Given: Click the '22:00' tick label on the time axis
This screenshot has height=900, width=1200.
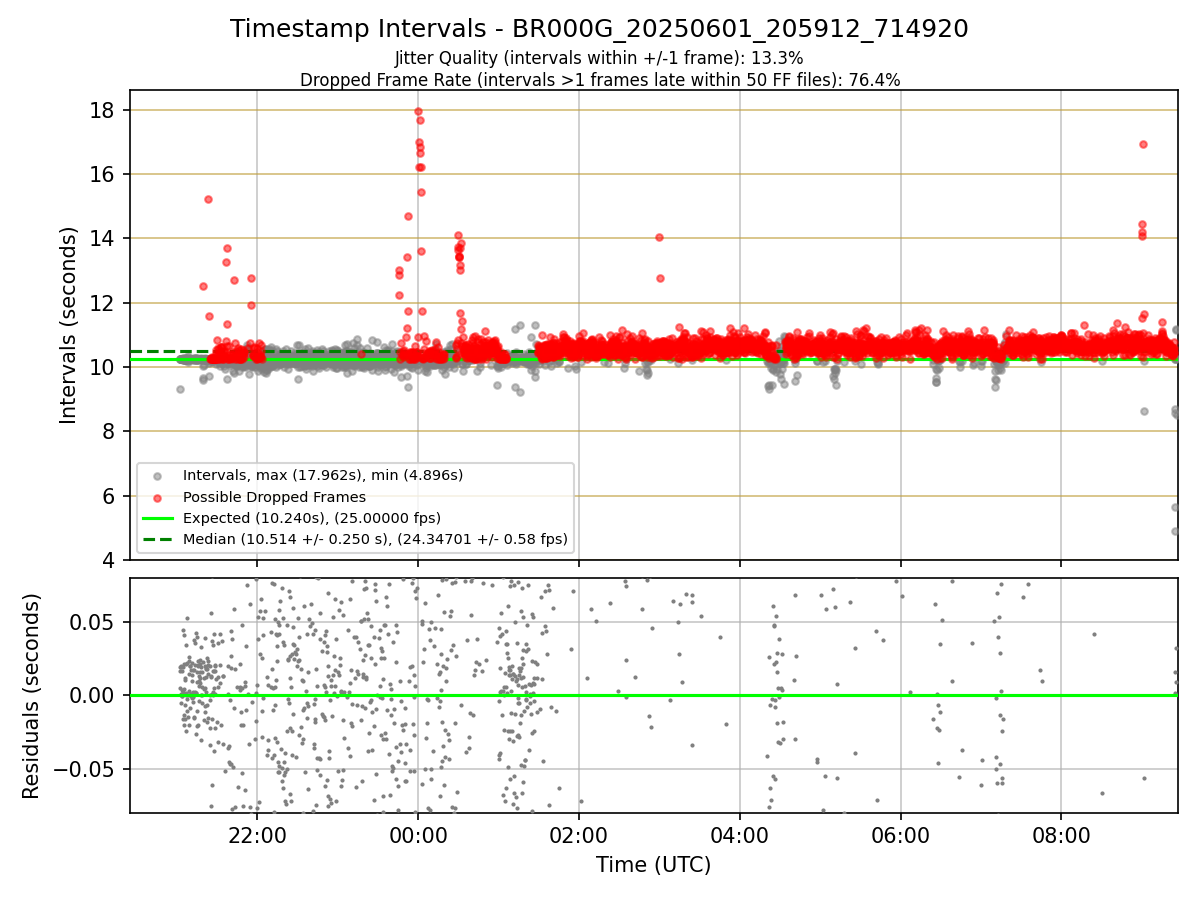Looking at the screenshot, I should click(257, 834).
